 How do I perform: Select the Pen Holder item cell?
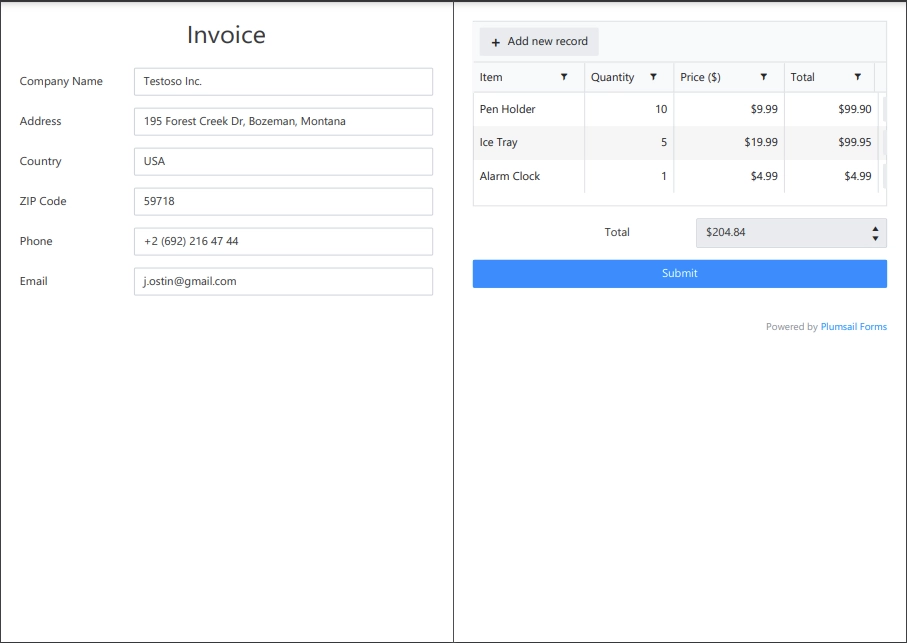529,109
